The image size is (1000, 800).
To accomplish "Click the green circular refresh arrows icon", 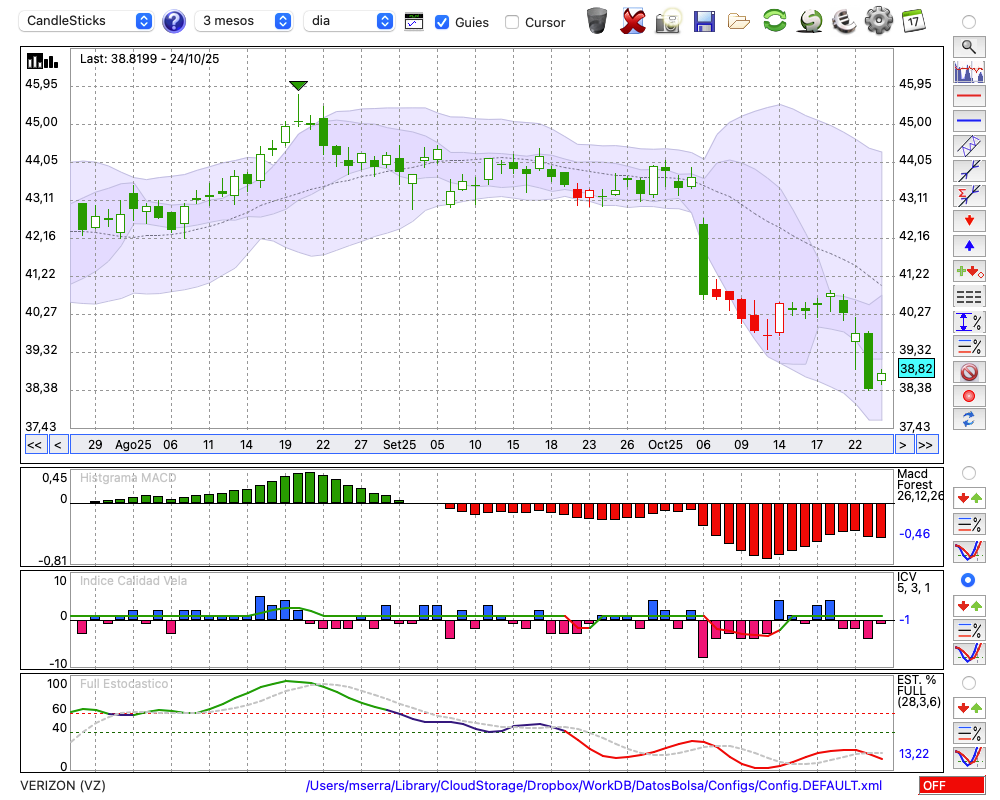I will tap(774, 20).
